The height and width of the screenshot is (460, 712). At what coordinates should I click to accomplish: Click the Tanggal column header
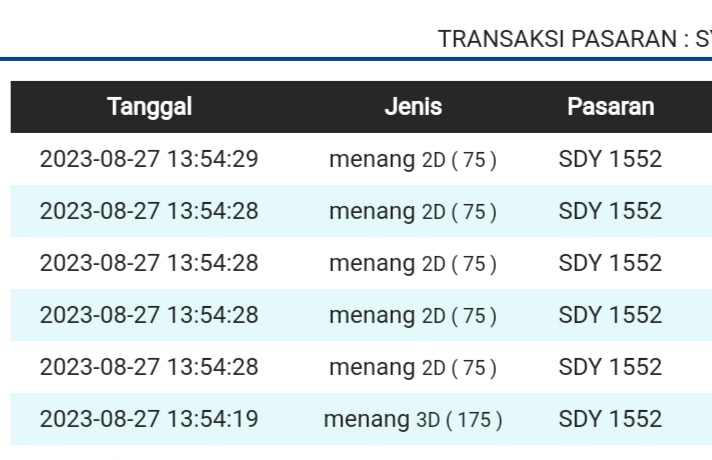(149, 107)
